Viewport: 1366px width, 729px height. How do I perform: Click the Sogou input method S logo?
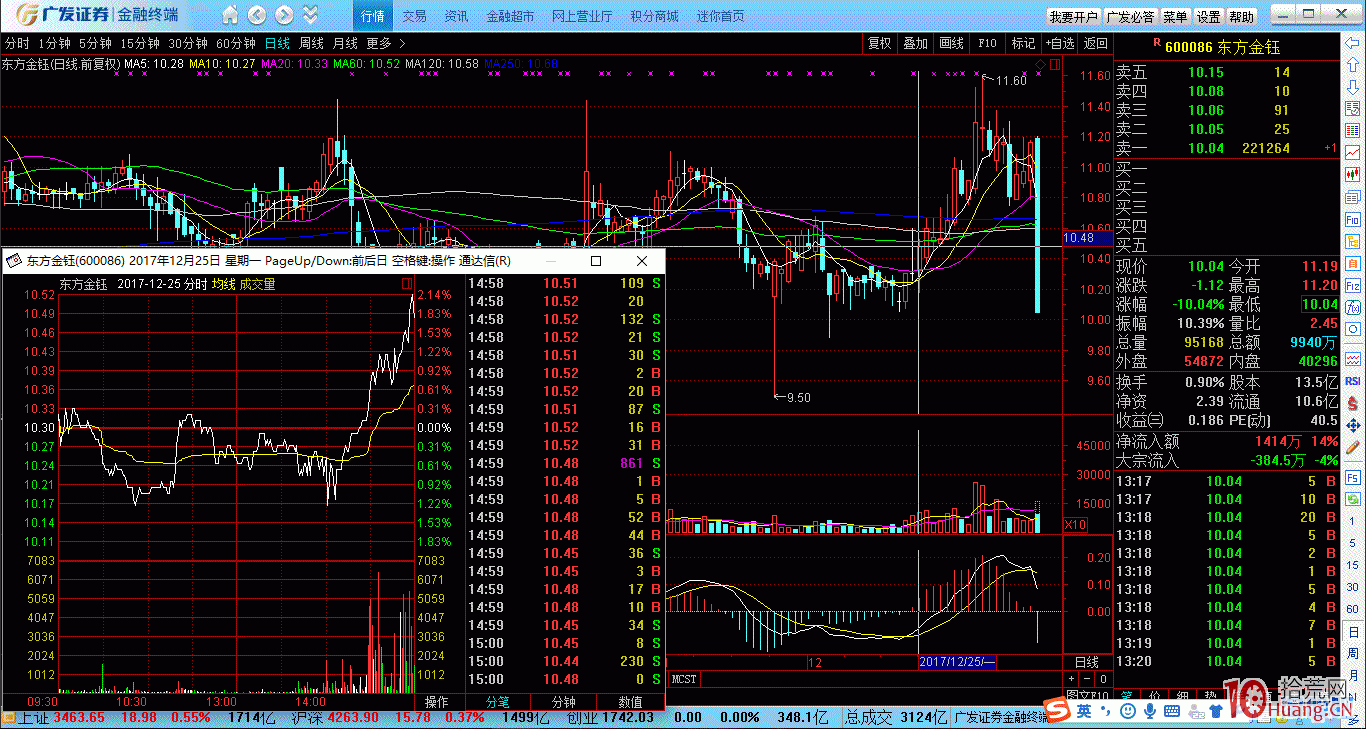pyautogui.click(x=1056, y=711)
